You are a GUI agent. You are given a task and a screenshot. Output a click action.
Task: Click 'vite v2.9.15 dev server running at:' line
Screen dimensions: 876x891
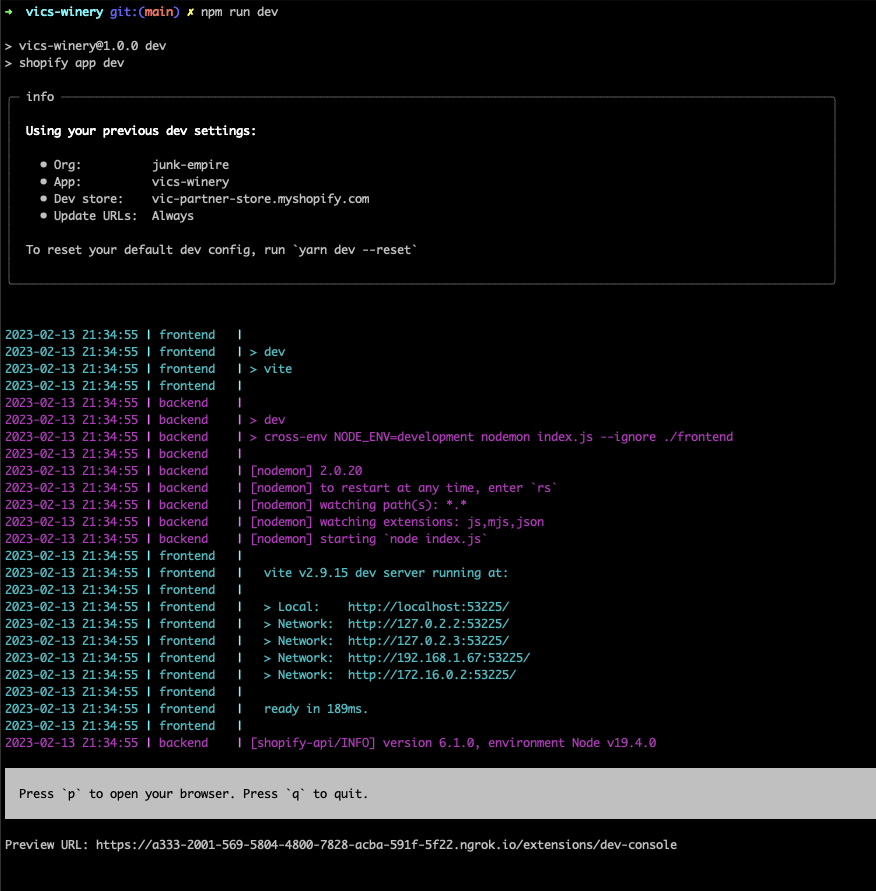[x=386, y=573]
